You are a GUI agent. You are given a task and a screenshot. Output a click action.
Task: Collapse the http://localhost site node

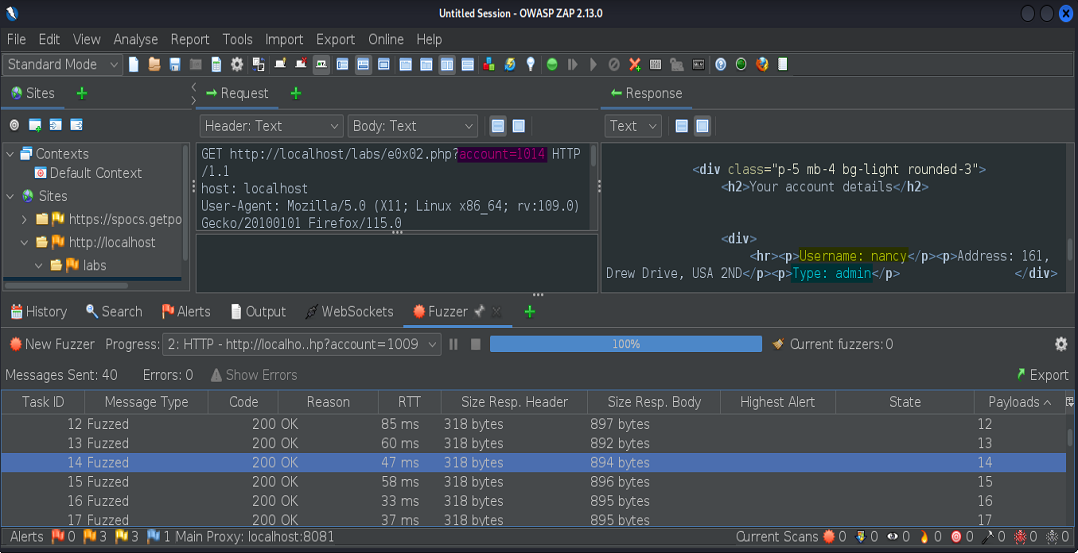24,242
